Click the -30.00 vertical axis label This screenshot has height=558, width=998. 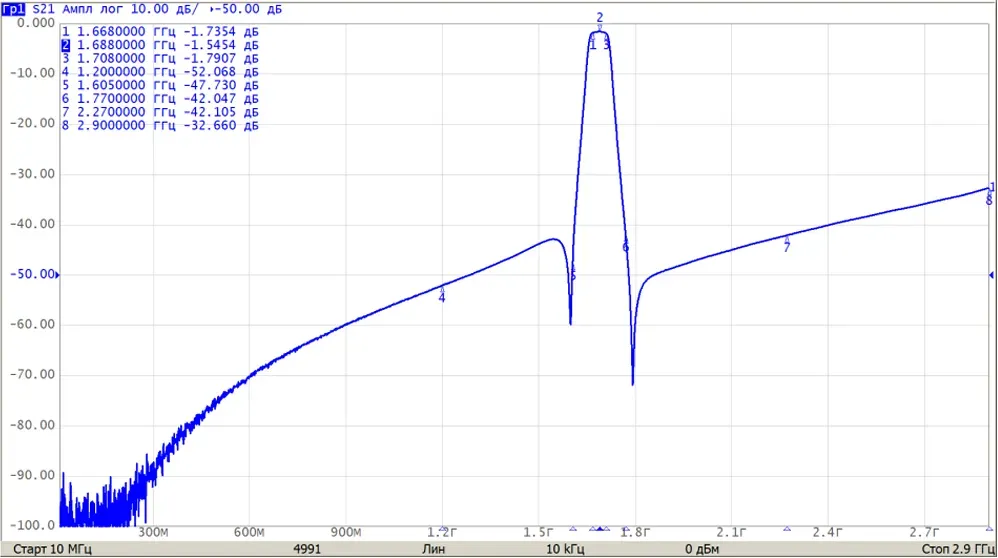point(32,174)
